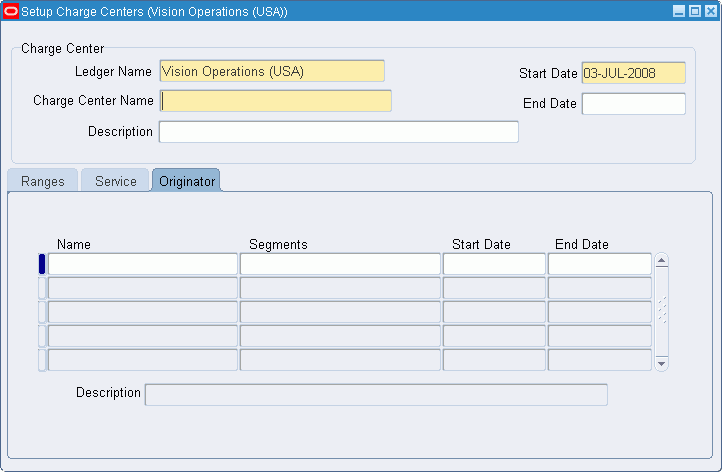
Task: Click the first row Name cell
Action: point(143,264)
